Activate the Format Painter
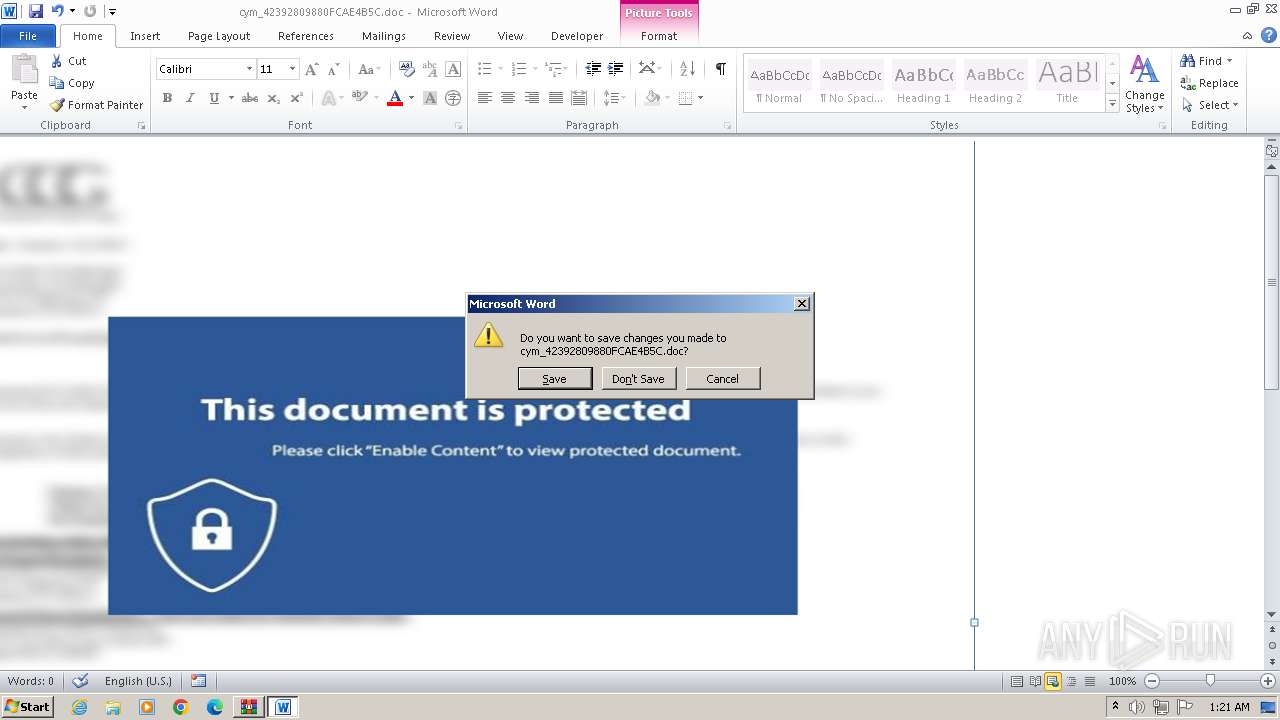This screenshot has height=720, width=1280. pyautogui.click(x=97, y=105)
